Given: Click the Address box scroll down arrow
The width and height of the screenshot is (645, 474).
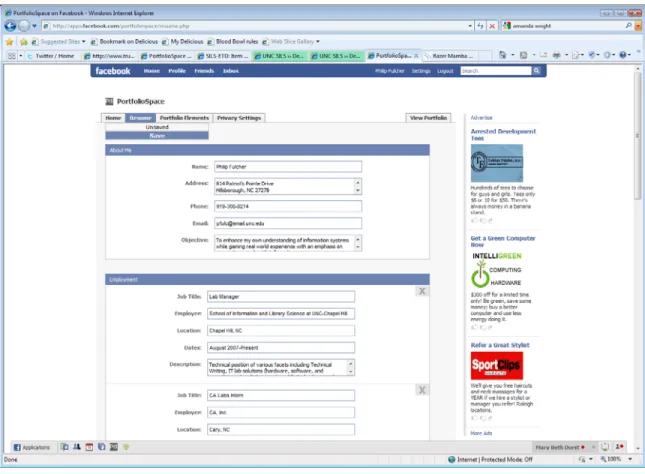Looking at the screenshot, I should [x=357, y=190].
